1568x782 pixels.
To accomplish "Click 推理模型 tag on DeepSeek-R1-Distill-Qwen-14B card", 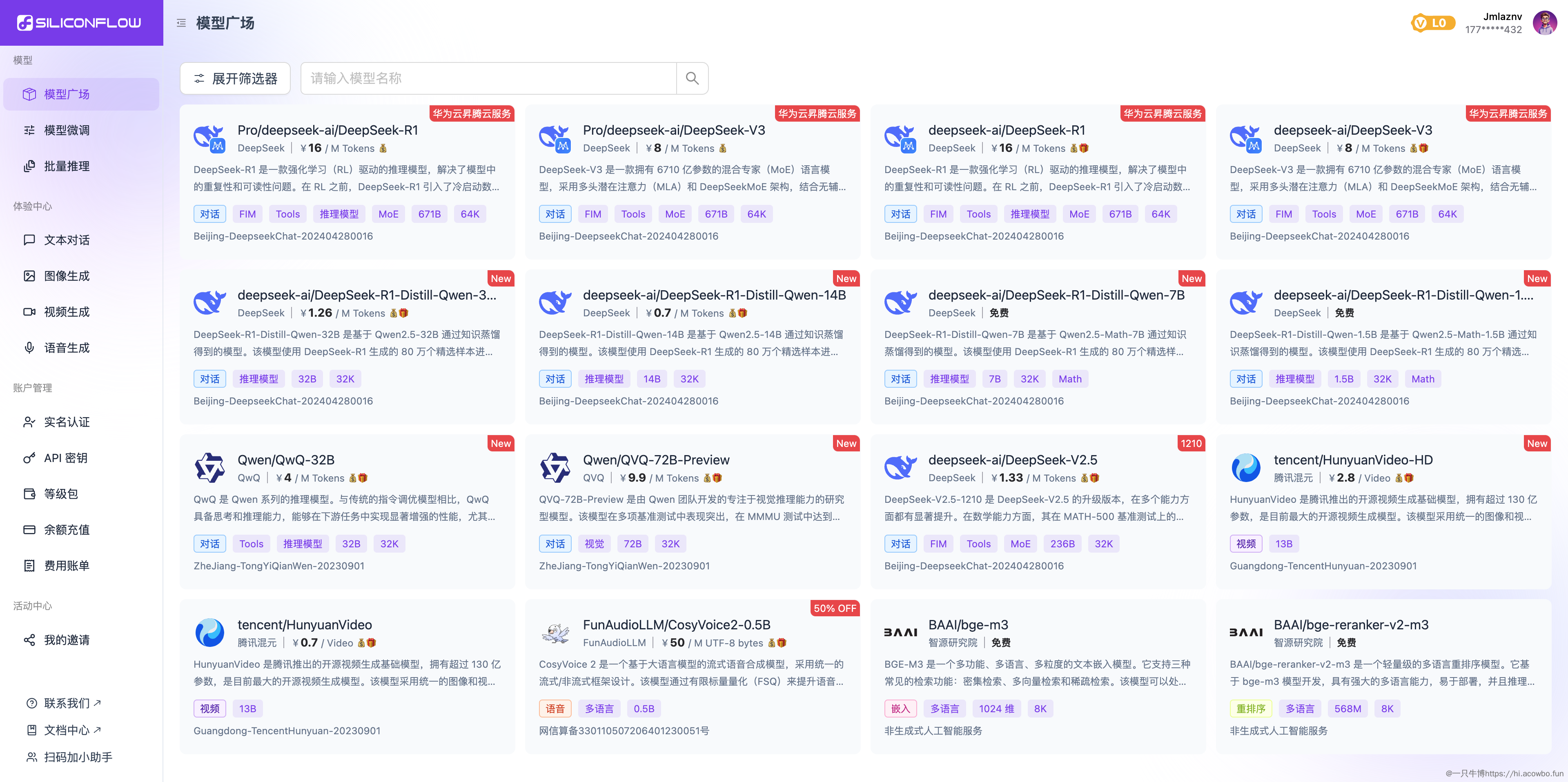I will (604, 378).
